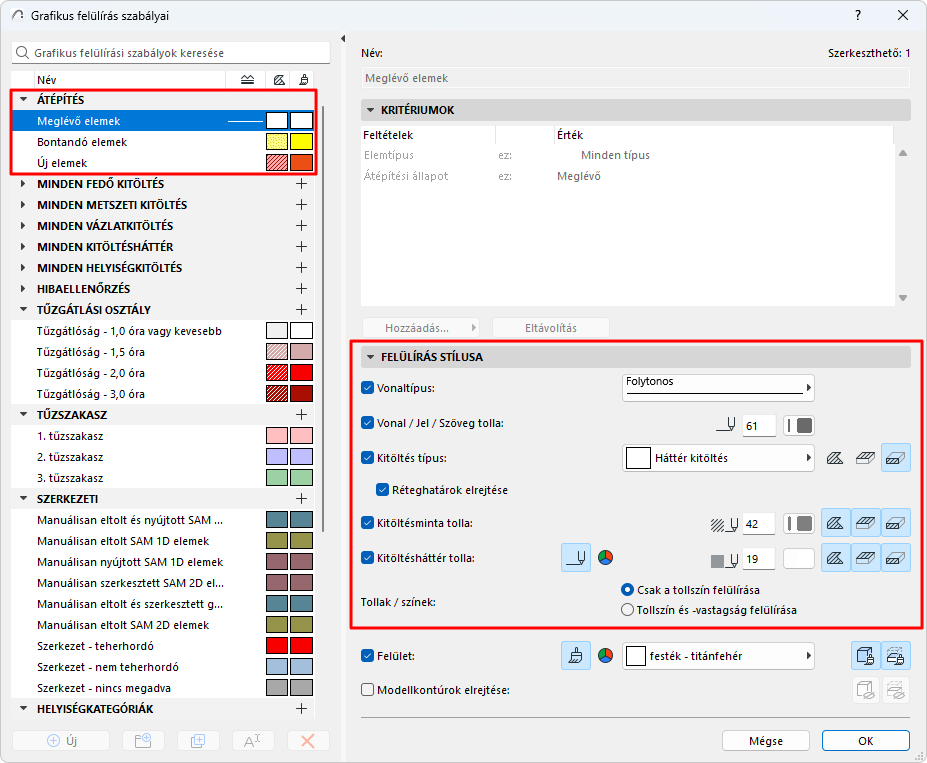Click the Eltávolítás button
Screen dimensions: 927x763
pos(550,327)
